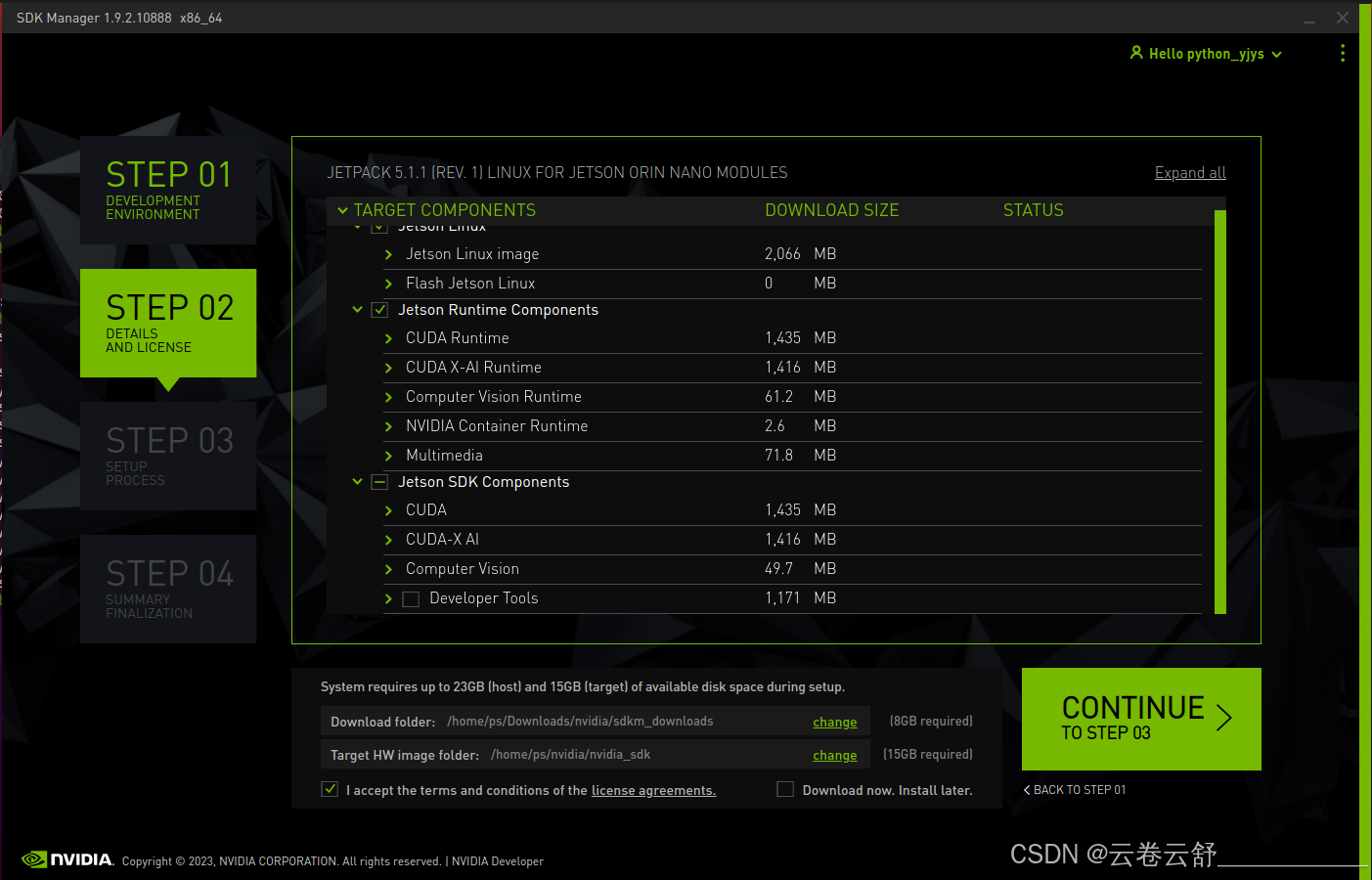This screenshot has width=1372, height=880.
Task: Collapse the Target Components section
Action: click(342, 210)
